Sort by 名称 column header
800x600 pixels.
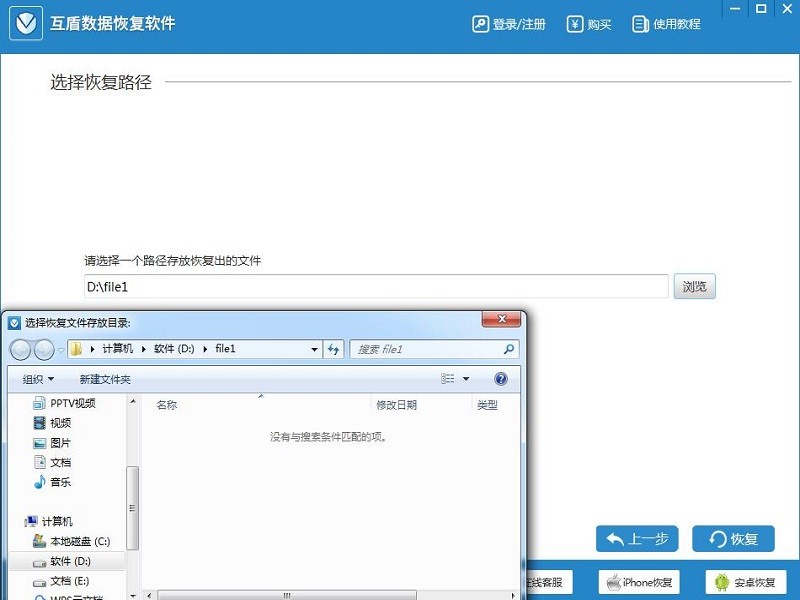coord(166,405)
